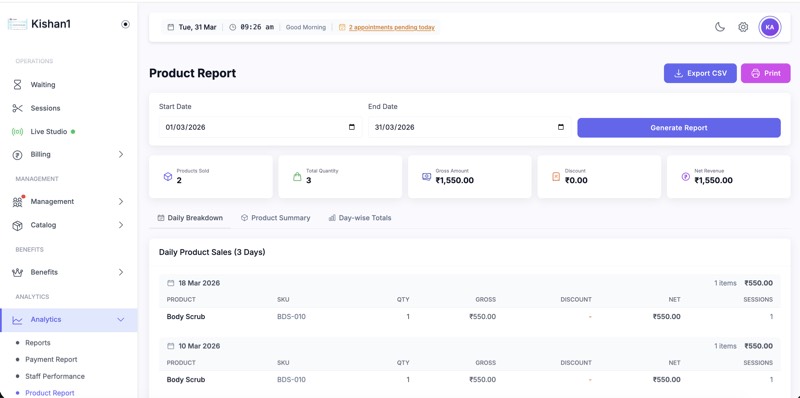Click the Export CSV button
800x398 pixels.
click(x=700, y=73)
